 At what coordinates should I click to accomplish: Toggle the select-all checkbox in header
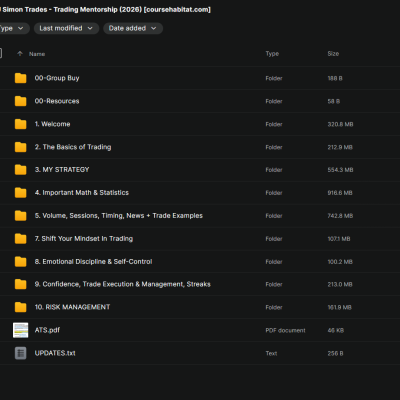click(x=0, y=53)
